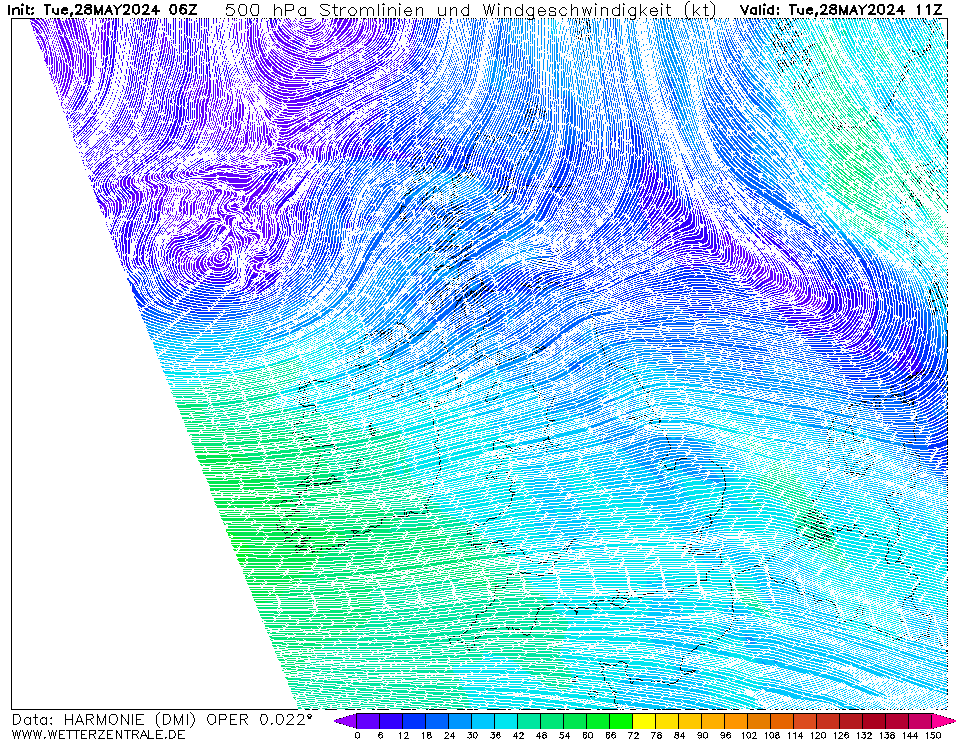Click the cyan swatch between 36 and 42
This screenshot has height=741, width=959.
(506, 721)
